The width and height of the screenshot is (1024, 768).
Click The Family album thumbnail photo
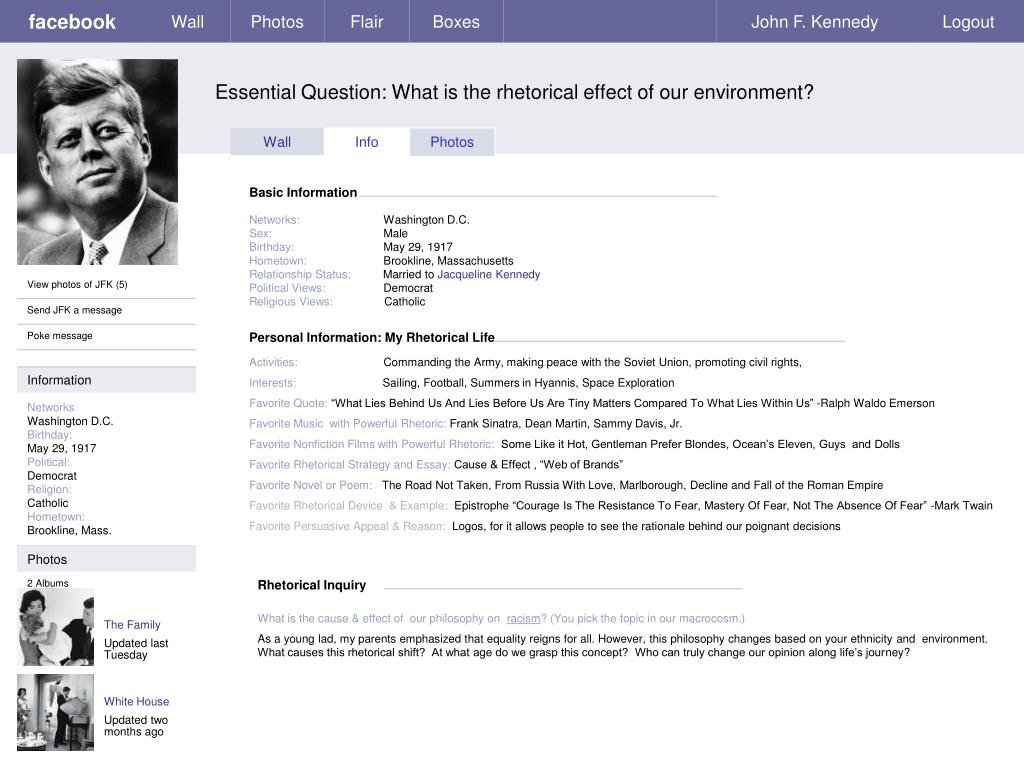click(x=56, y=627)
